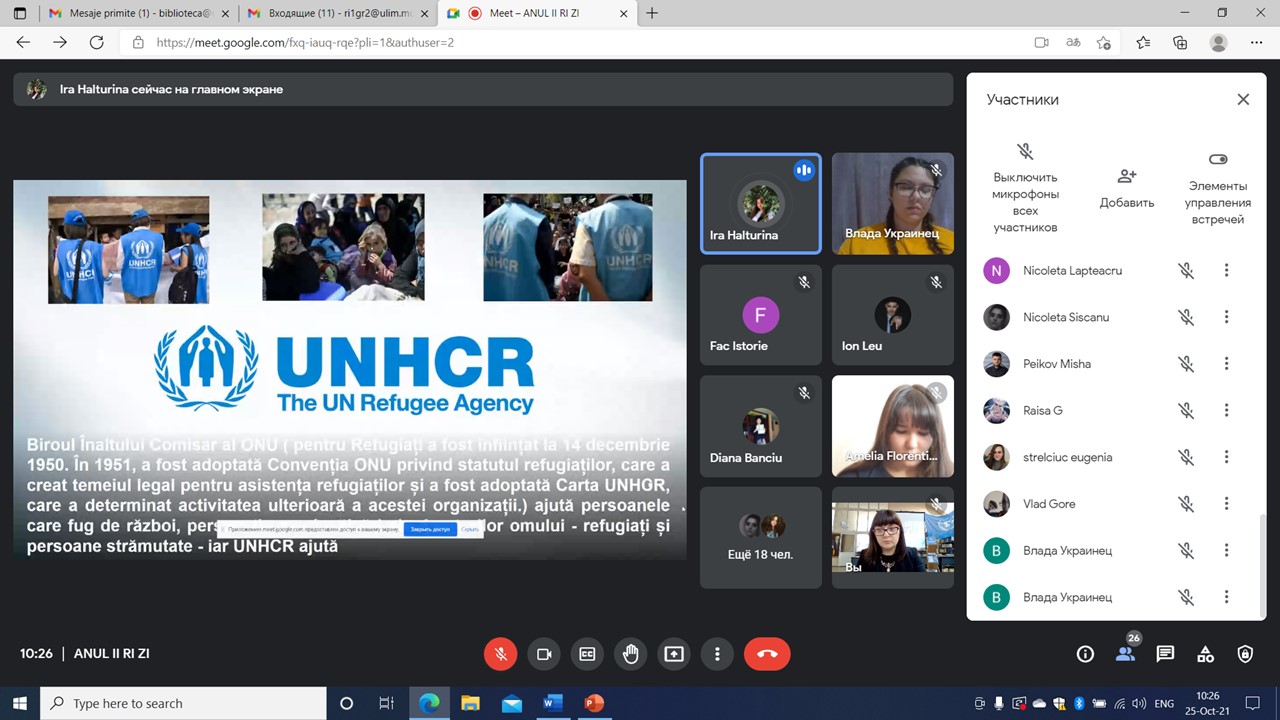Open more options for Nicoleta Lapteacru
The image size is (1280, 720).
point(1226,271)
